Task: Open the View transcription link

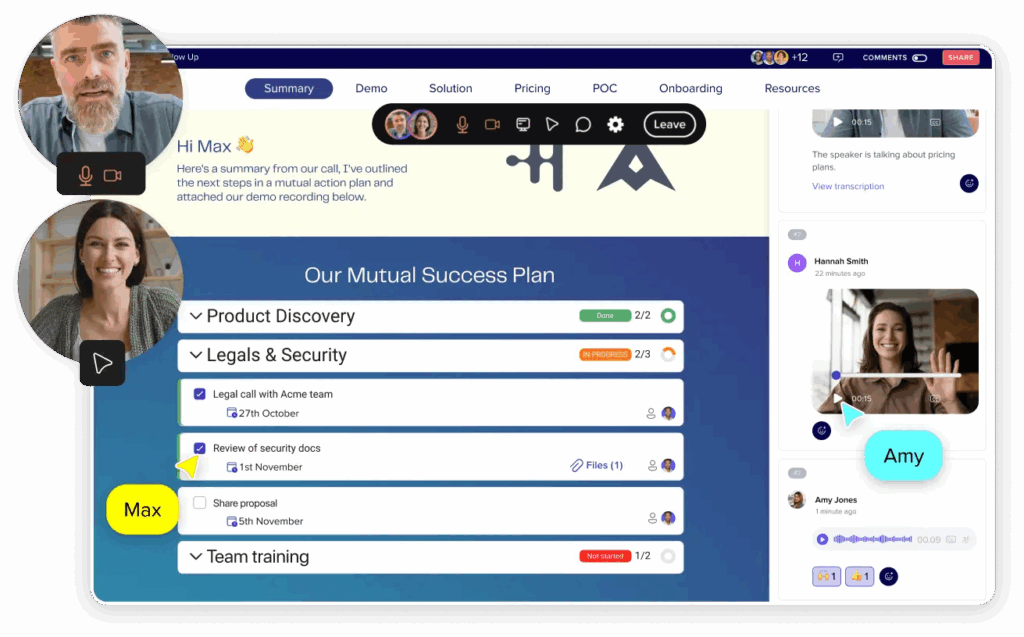Action: tap(847, 186)
